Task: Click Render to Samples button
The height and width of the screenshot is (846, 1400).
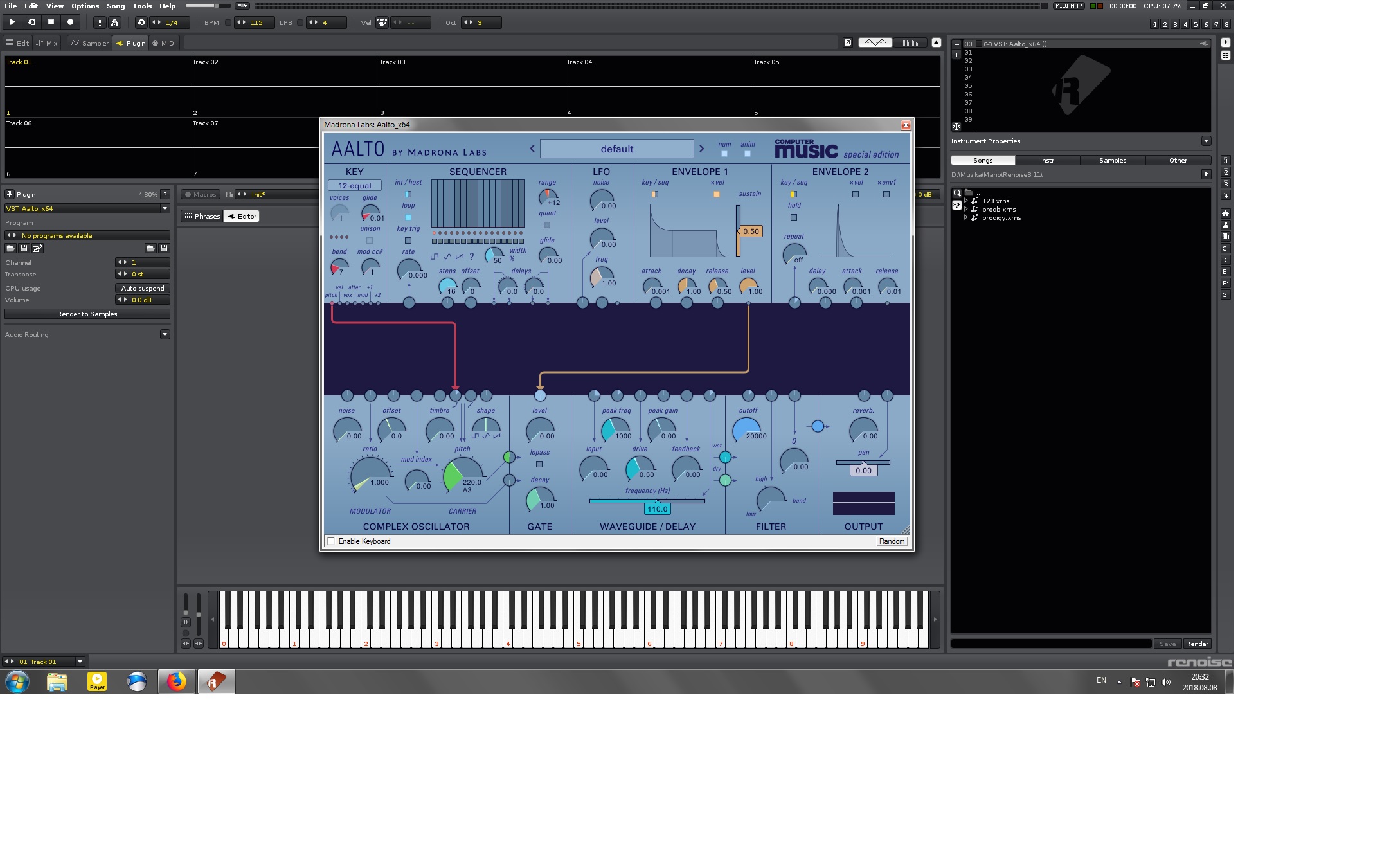Action: click(87, 314)
